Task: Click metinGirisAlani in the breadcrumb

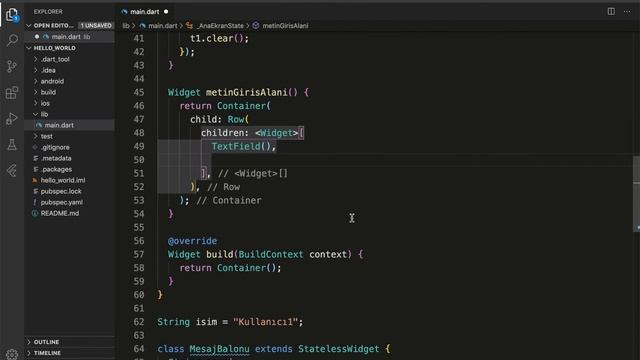Action: click(x=285, y=26)
